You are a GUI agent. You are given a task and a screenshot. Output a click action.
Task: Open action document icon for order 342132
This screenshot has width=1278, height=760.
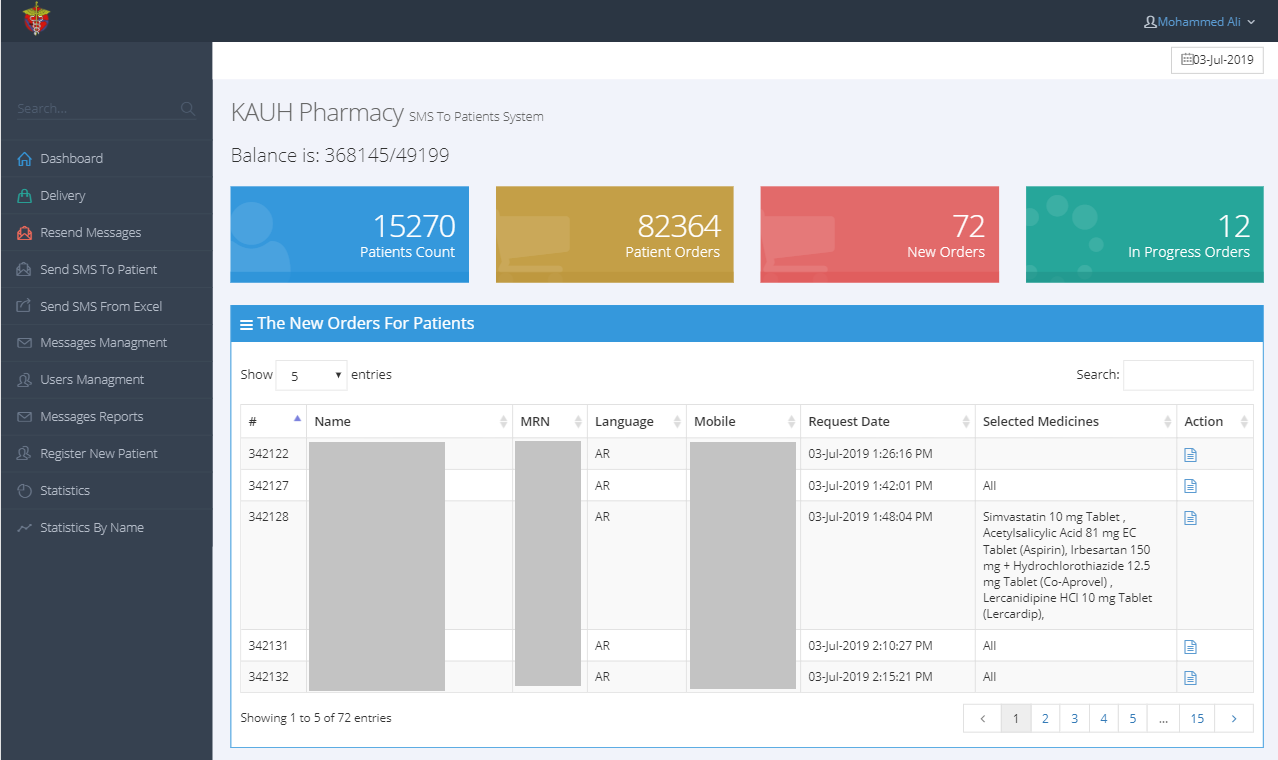coord(1190,678)
